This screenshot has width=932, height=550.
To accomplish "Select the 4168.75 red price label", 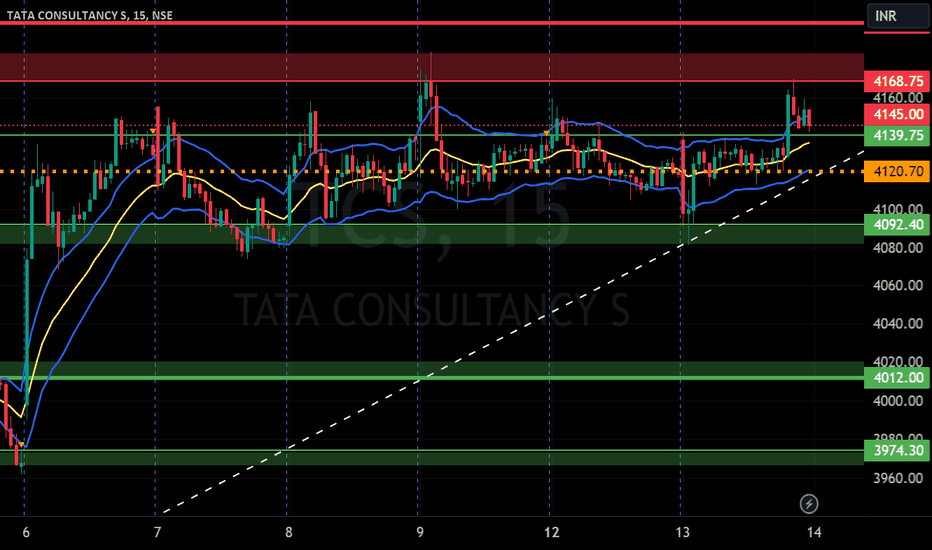I will (897, 81).
